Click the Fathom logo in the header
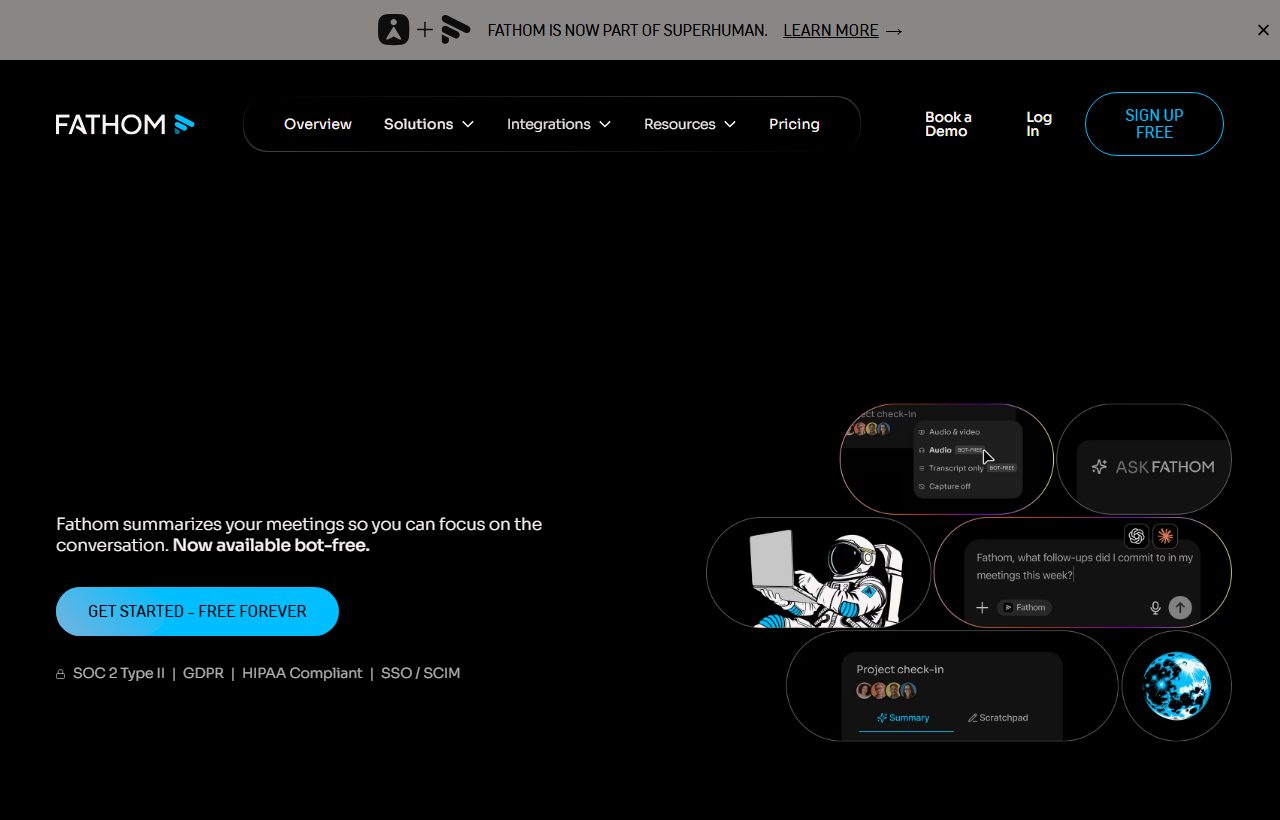 click(x=124, y=124)
